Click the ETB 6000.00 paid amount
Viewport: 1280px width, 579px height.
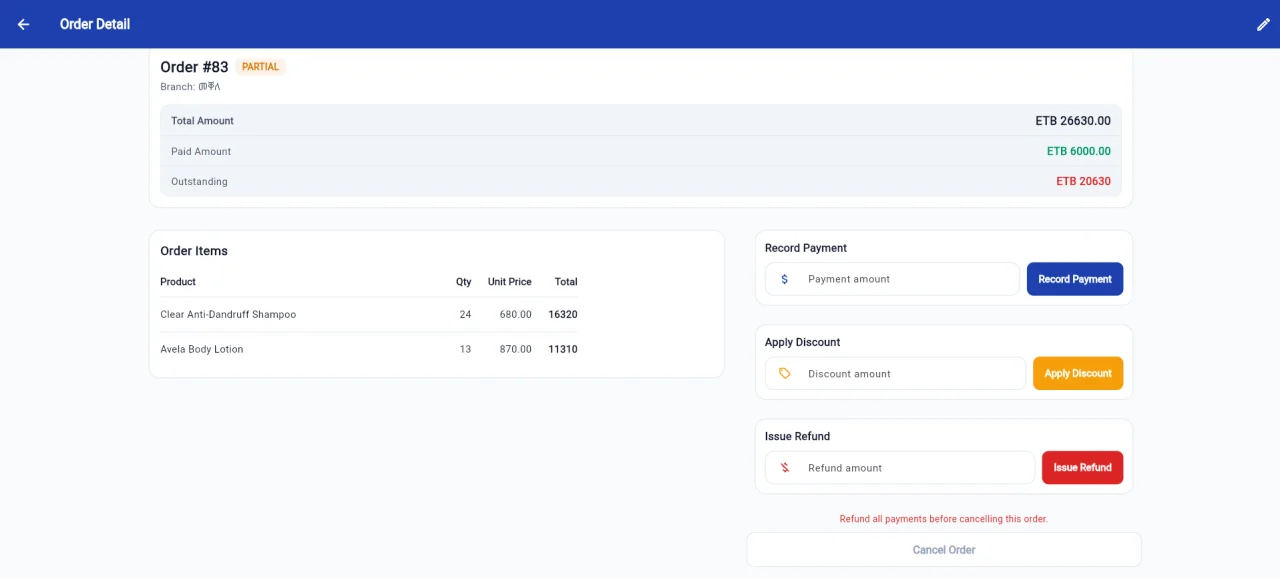pyautogui.click(x=1078, y=151)
